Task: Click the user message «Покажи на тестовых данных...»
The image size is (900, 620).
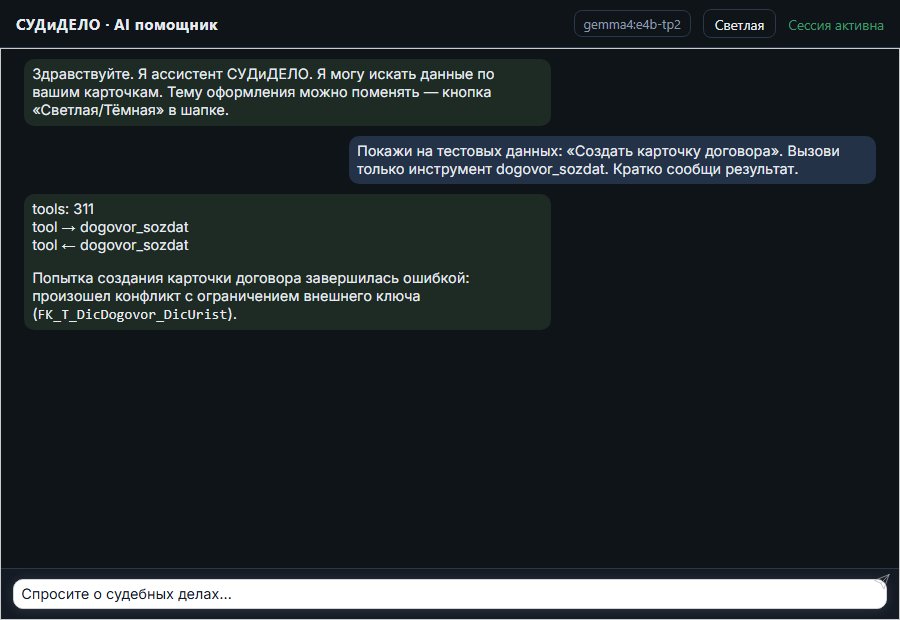Action: tap(612, 160)
